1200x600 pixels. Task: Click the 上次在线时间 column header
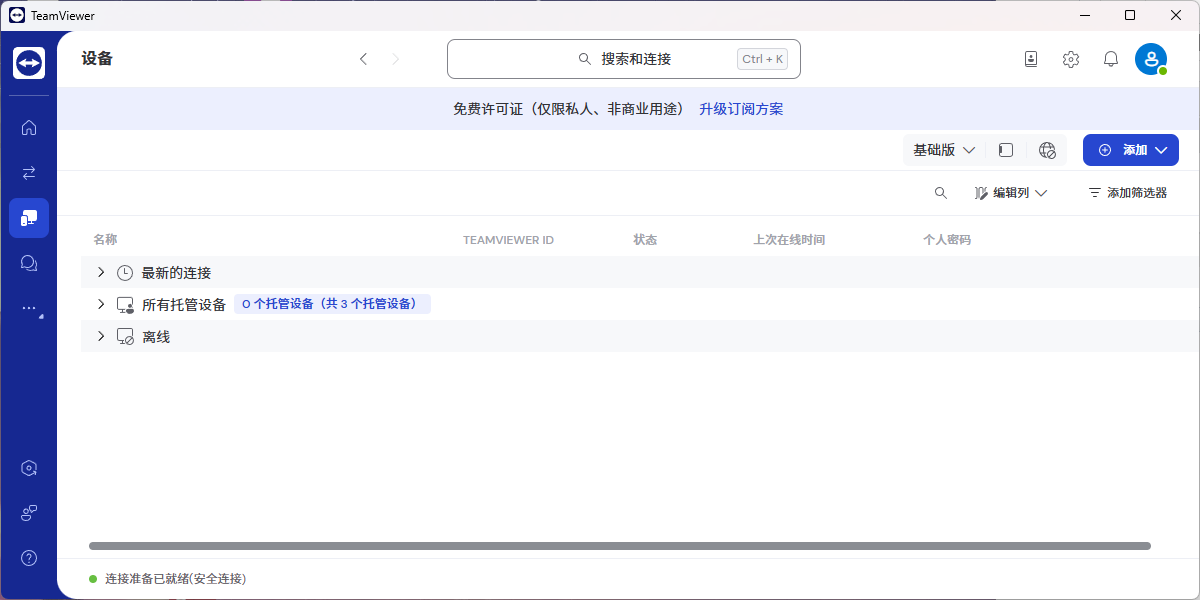point(789,240)
